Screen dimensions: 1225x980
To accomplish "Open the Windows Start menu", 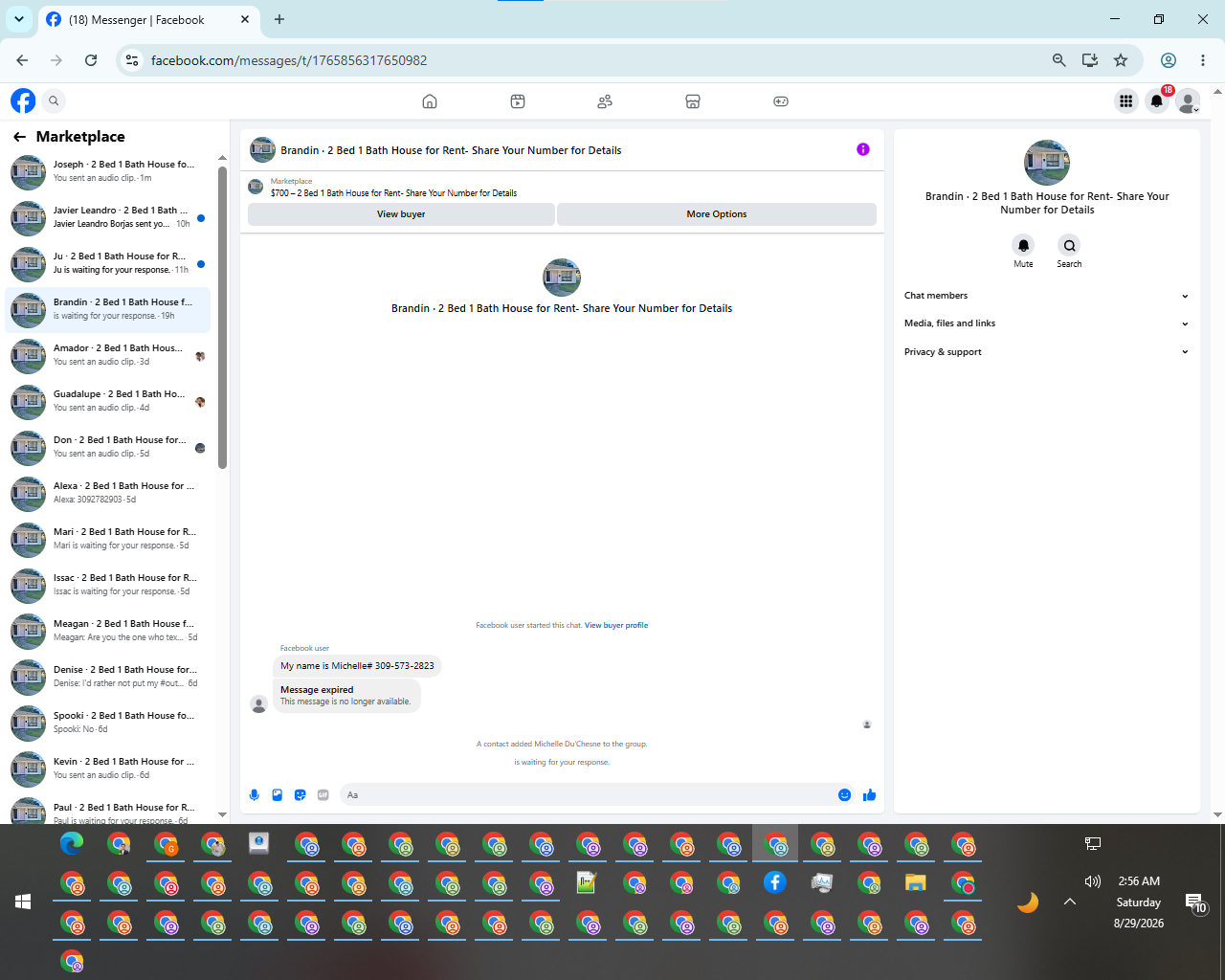I will (x=23, y=902).
